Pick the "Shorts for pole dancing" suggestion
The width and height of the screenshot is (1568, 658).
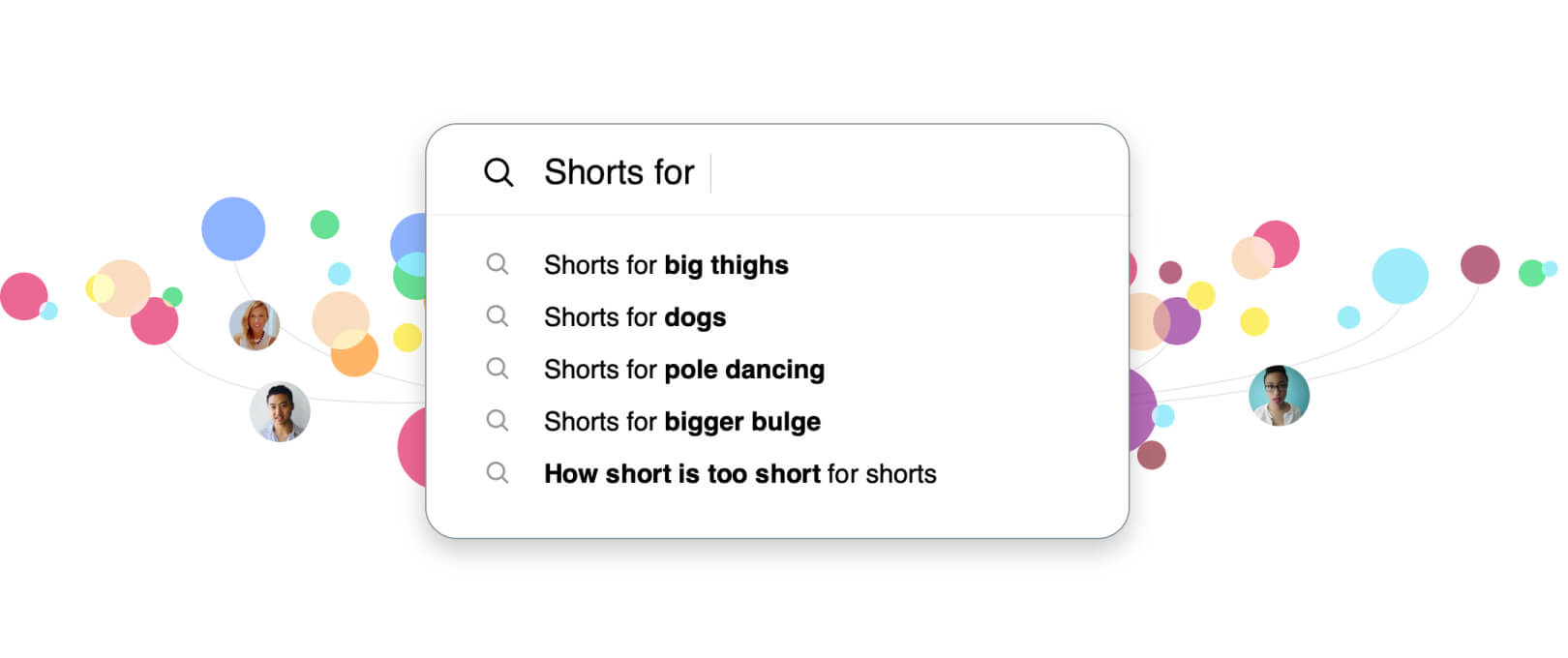[x=684, y=370]
